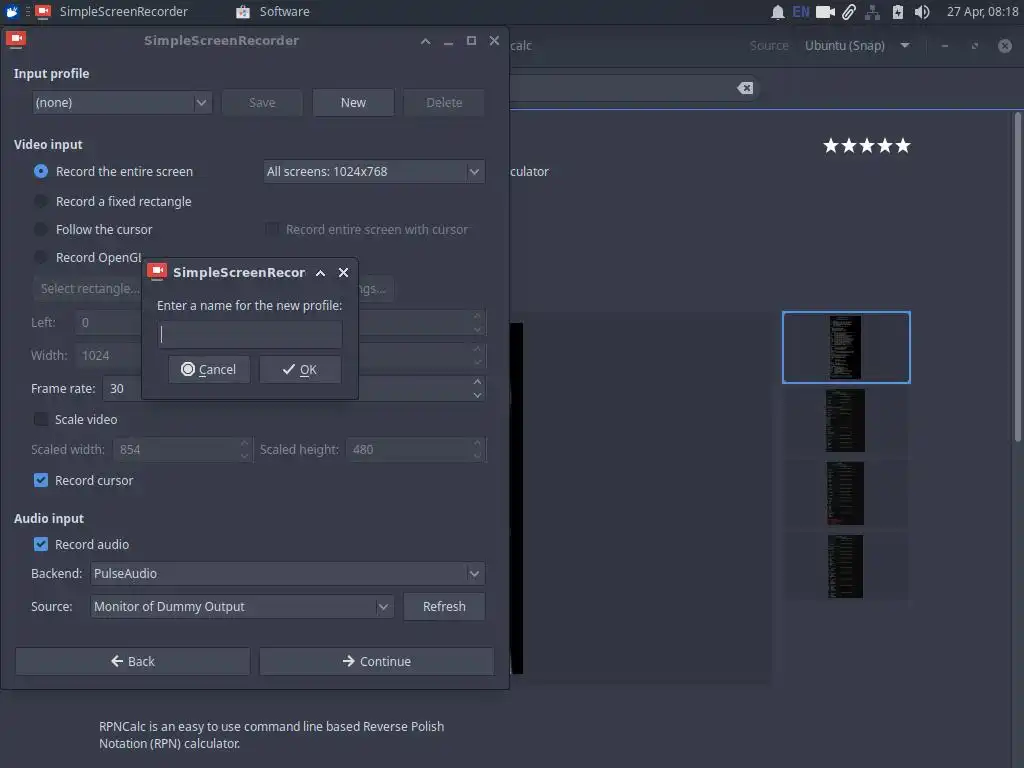
Task: Click the Select rectangle... button
Action: tap(87, 289)
